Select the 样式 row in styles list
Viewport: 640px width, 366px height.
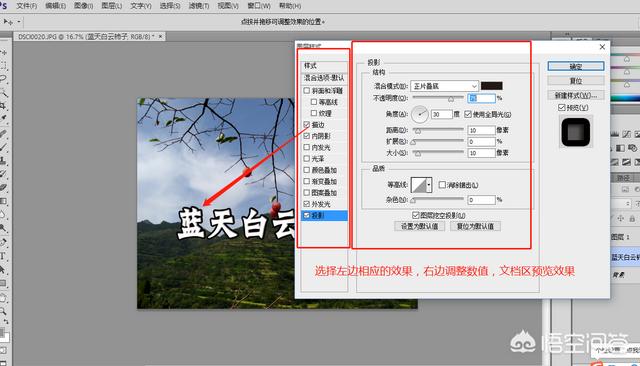tap(324, 66)
